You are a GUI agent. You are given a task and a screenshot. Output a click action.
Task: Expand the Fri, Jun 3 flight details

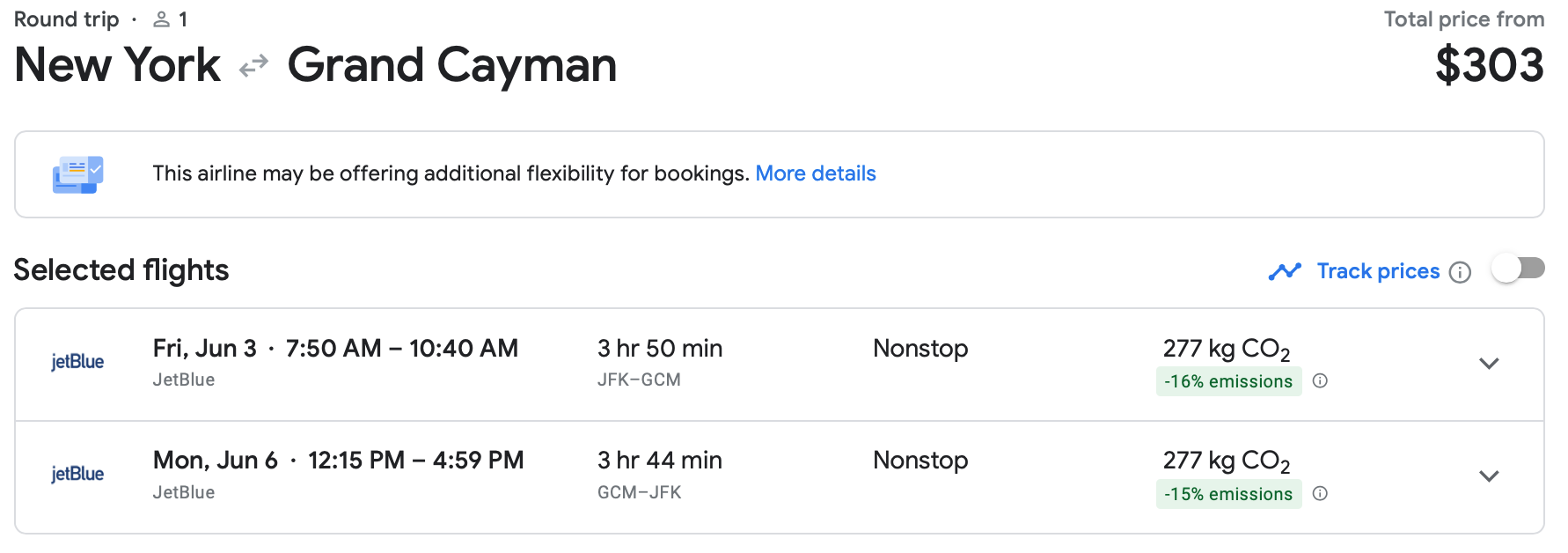(1489, 364)
